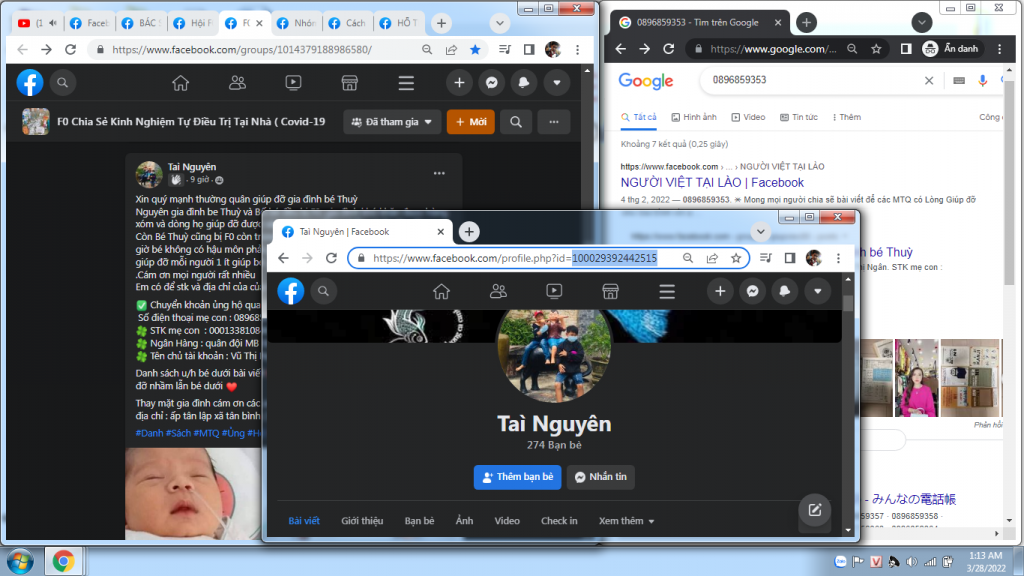Open the account dropdown arrow in the profile window
Image resolution: width=1024 pixels, height=576 pixels.
point(818,291)
